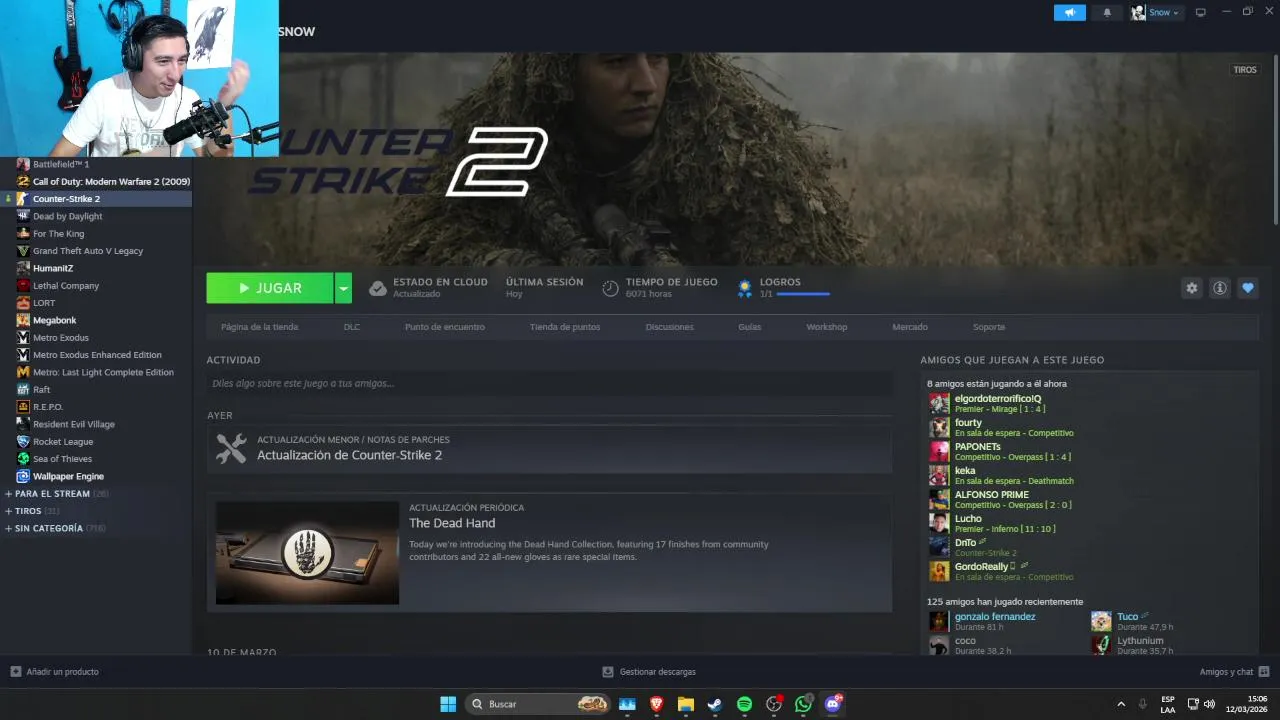Open game settings gear icon
The width and height of the screenshot is (1280, 720).
[x=1191, y=288]
